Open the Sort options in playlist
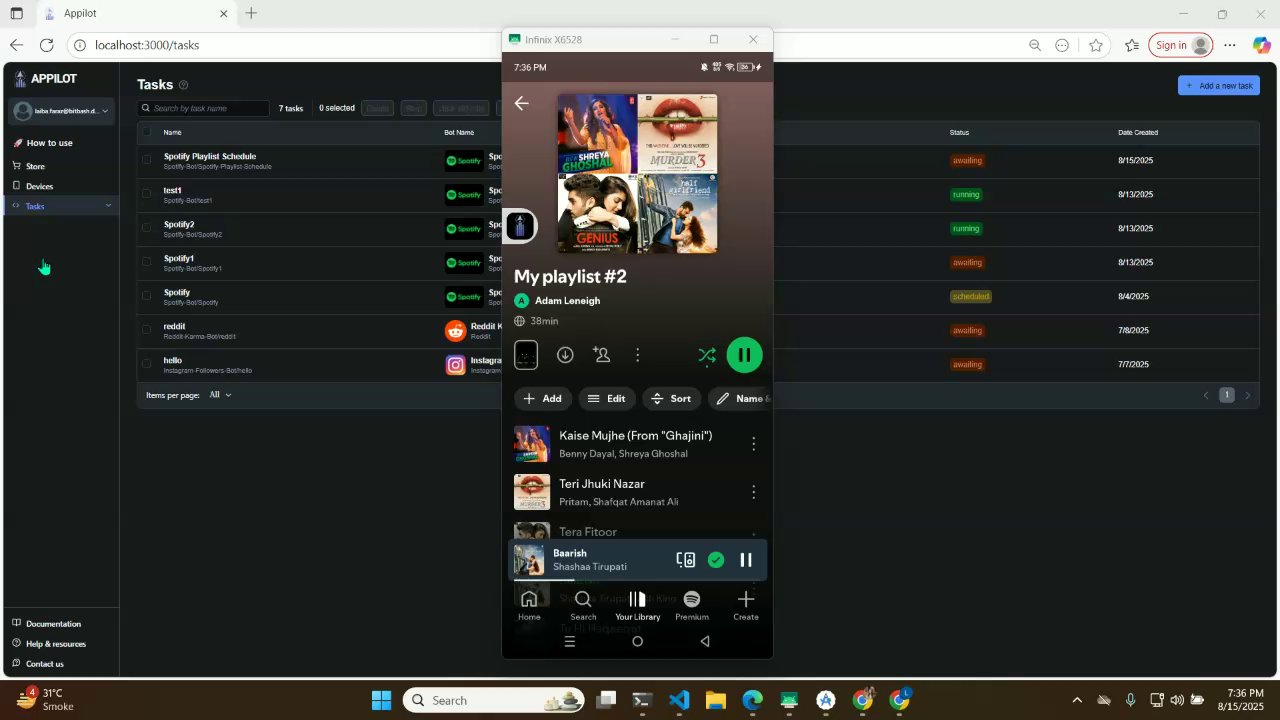1280x720 pixels. [x=671, y=398]
